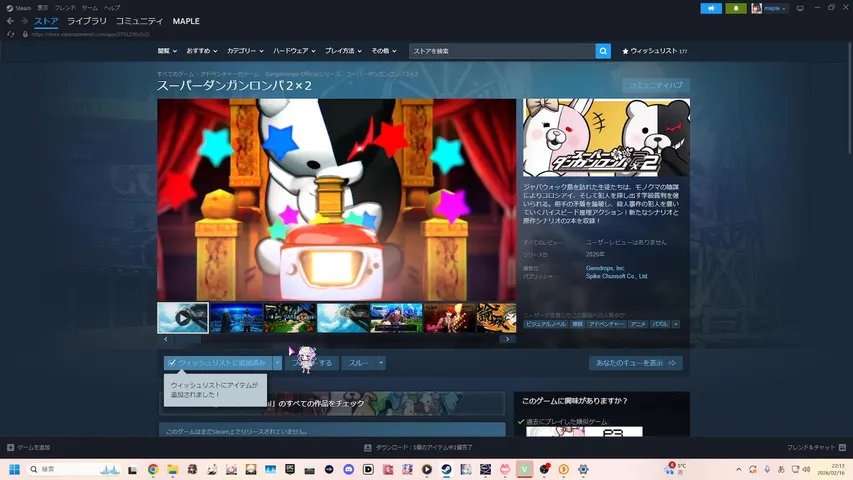Open カテゴリー categories dropdown
Image resolution: width=853 pixels, height=480 pixels.
coord(245,51)
